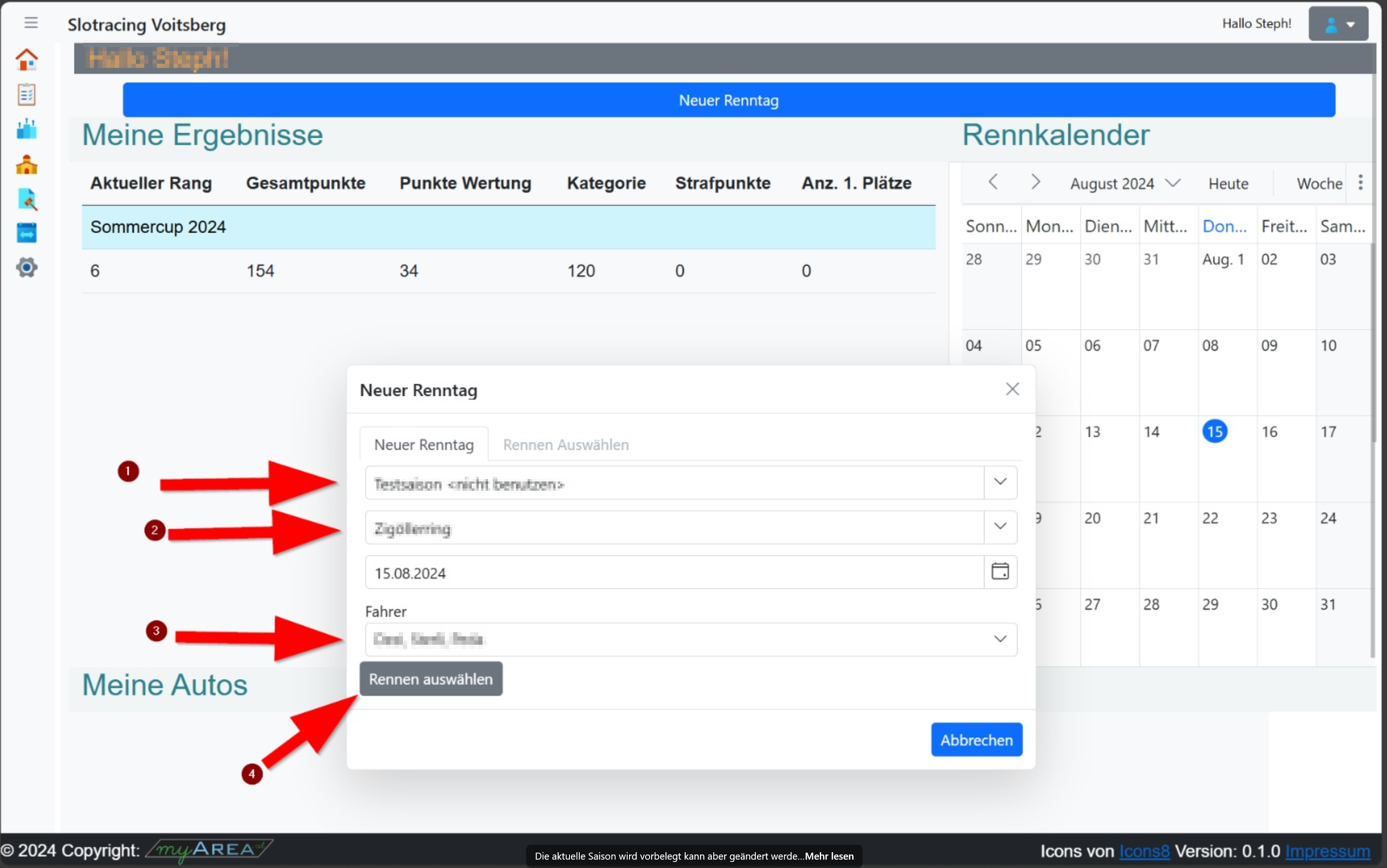Click the Rennen auswählen button

coord(430,679)
